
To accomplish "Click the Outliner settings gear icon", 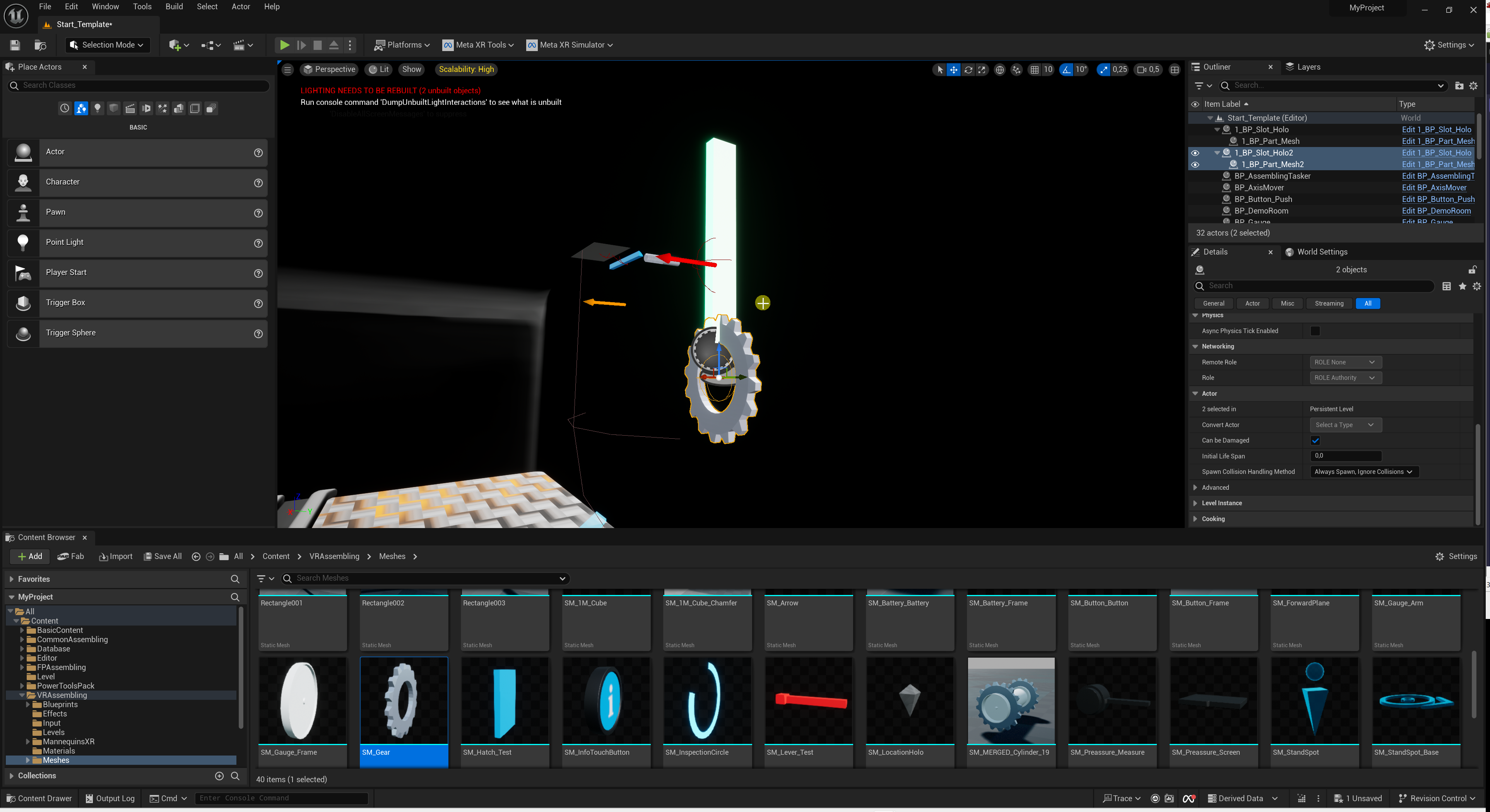I will coord(1473,85).
